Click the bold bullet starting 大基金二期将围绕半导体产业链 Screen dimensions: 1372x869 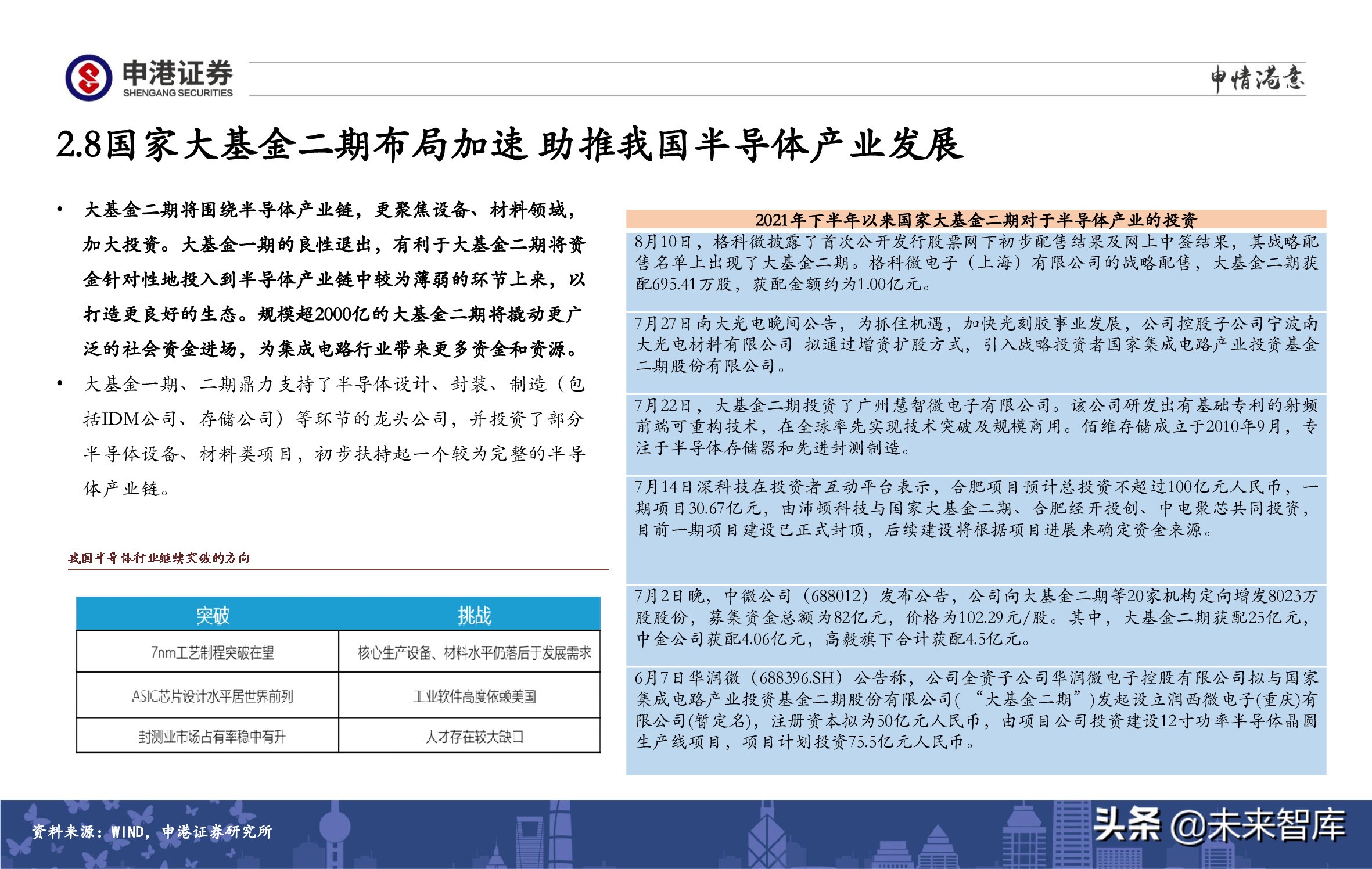[335, 279]
